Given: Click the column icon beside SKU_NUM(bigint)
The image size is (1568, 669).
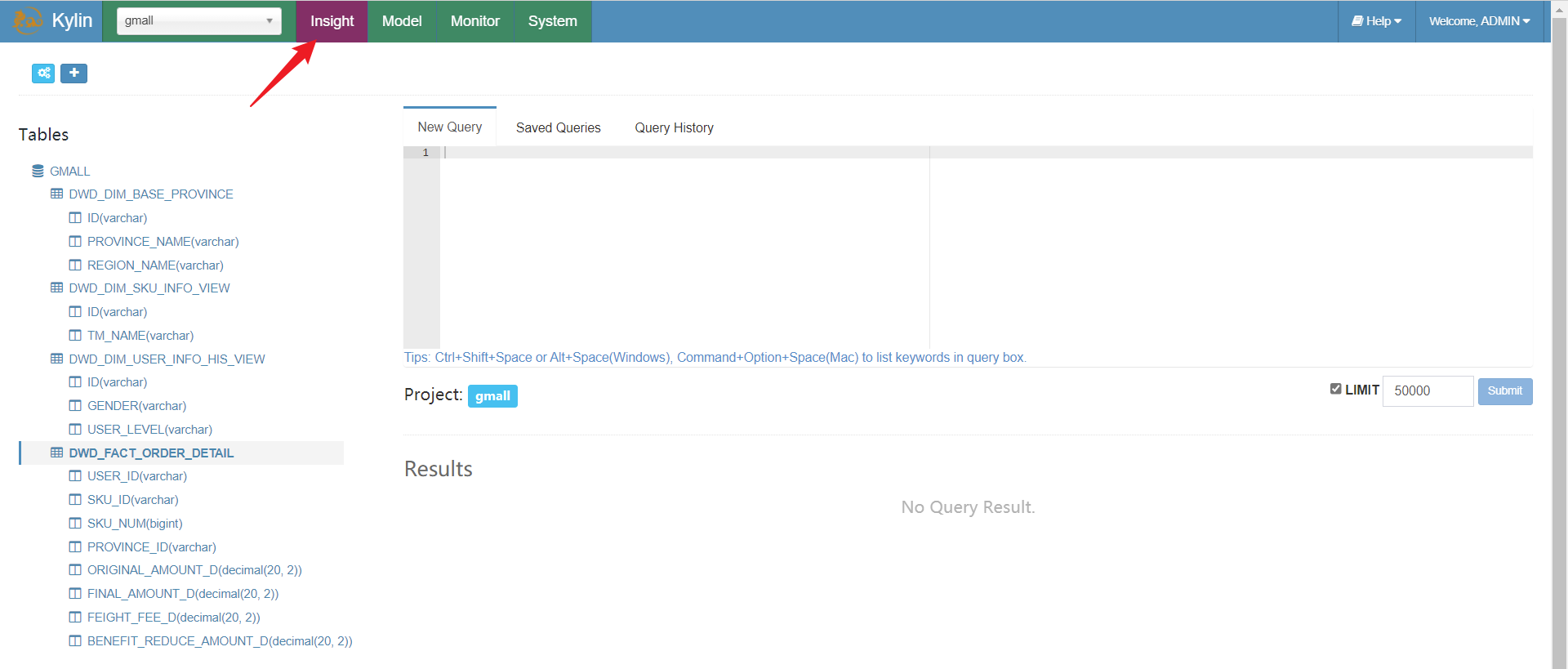Looking at the screenshot, I should (x=75, y=524).
